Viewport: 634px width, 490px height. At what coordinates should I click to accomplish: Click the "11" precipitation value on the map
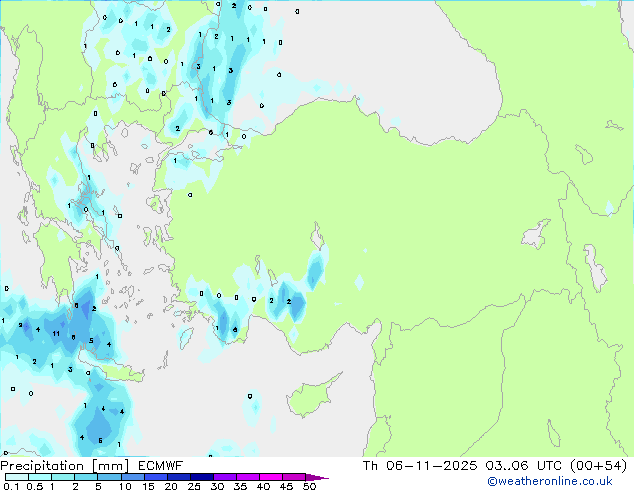click(56, 334)
